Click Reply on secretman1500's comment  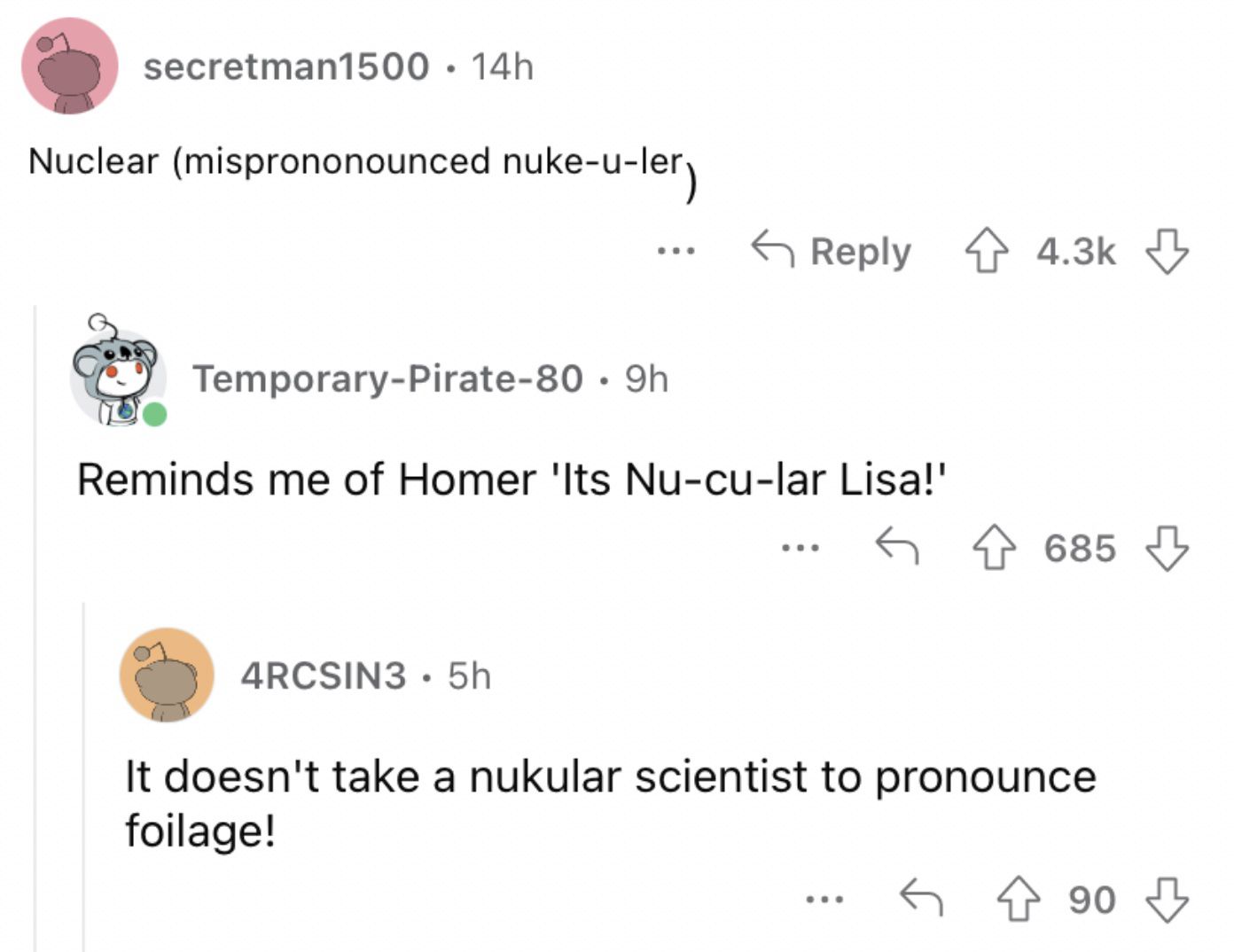pos(831,251)
